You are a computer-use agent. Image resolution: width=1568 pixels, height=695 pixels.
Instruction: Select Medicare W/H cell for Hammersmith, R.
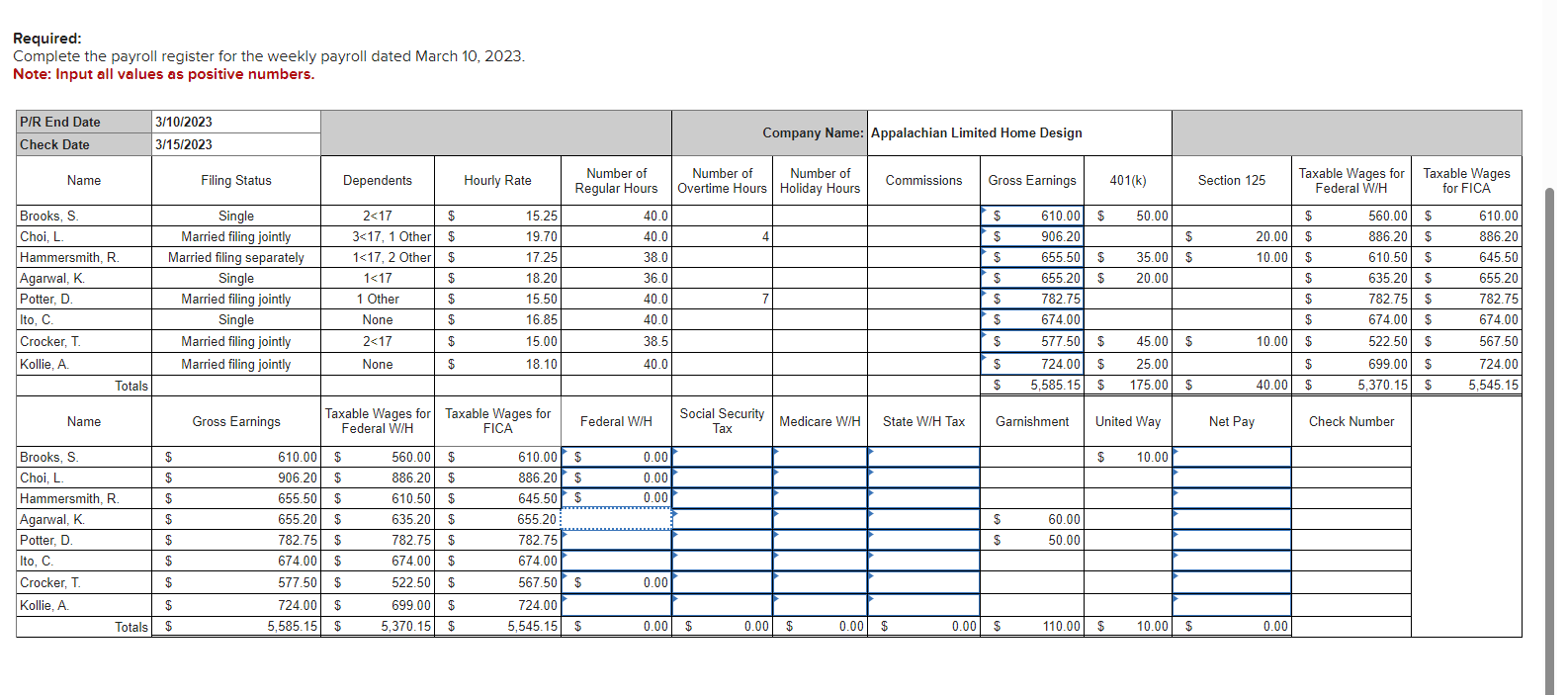(820, 498)
